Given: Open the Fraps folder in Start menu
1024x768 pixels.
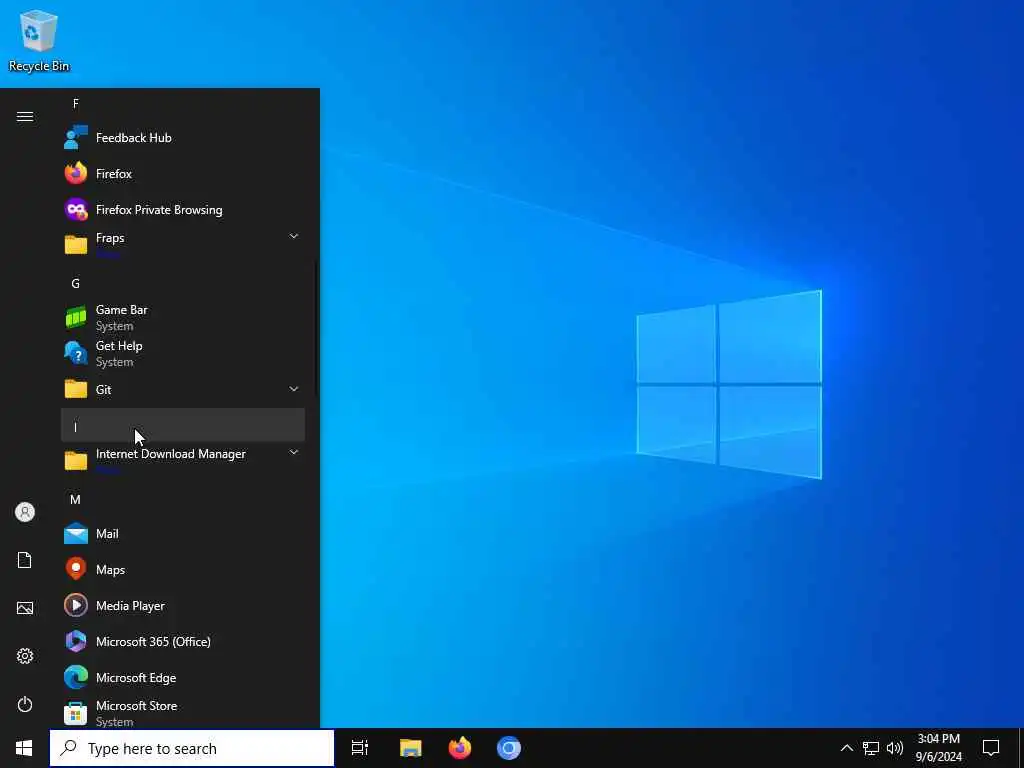Looking at the screenshot, I should pos(183,245).
